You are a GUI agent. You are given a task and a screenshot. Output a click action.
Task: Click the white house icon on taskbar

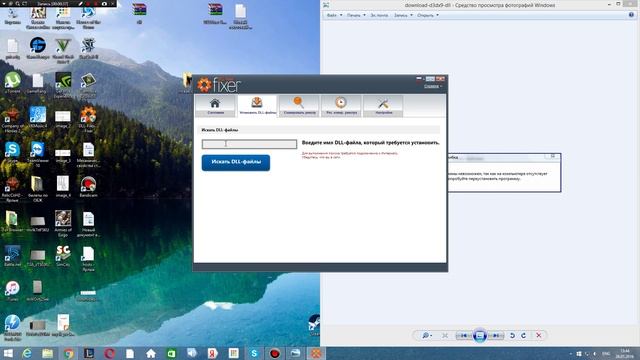151,353
